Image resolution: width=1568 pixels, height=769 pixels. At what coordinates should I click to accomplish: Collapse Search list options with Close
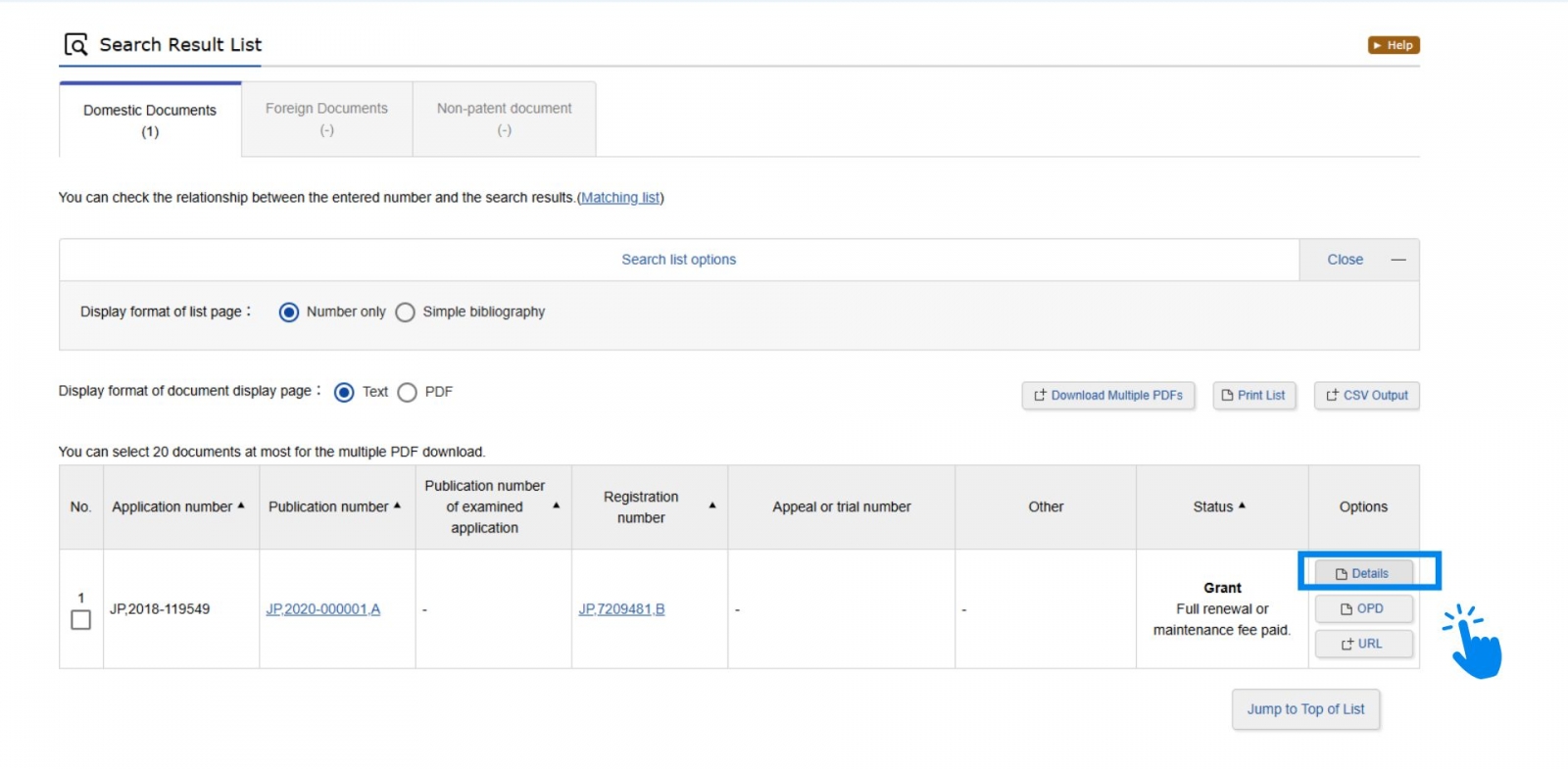click(1358, 260)
